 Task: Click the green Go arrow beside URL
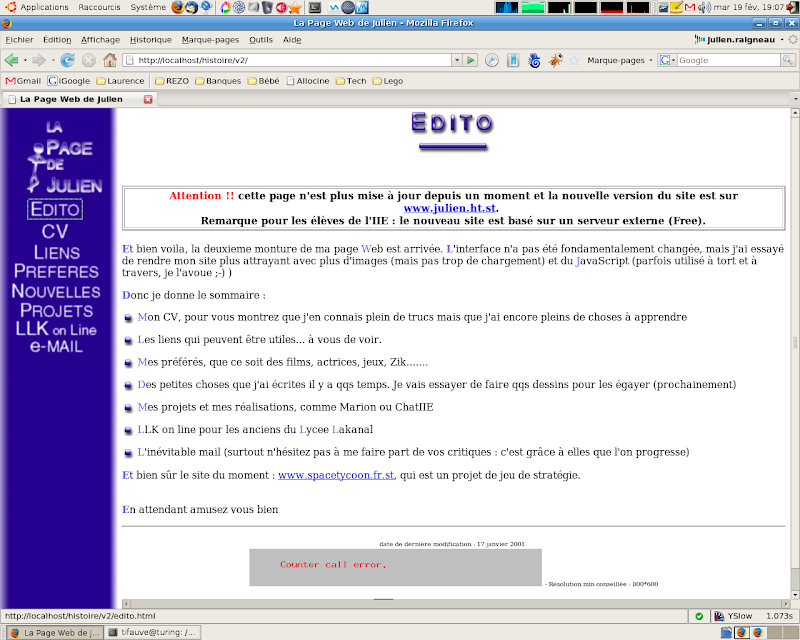click(x=470, y=60)
